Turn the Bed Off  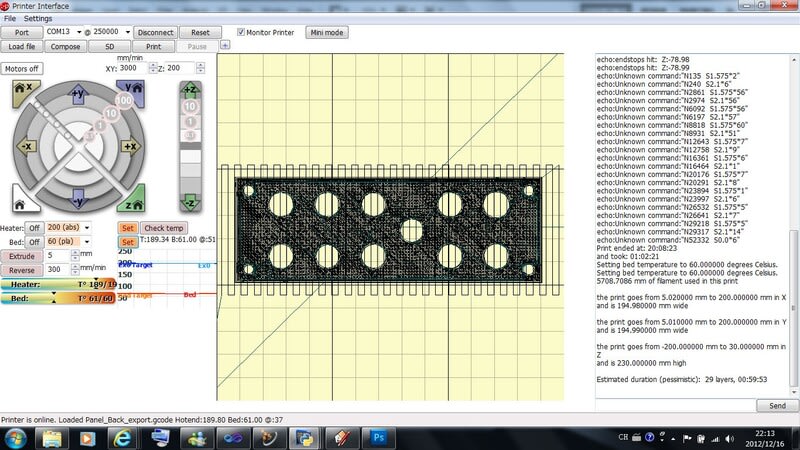[34, 242]
